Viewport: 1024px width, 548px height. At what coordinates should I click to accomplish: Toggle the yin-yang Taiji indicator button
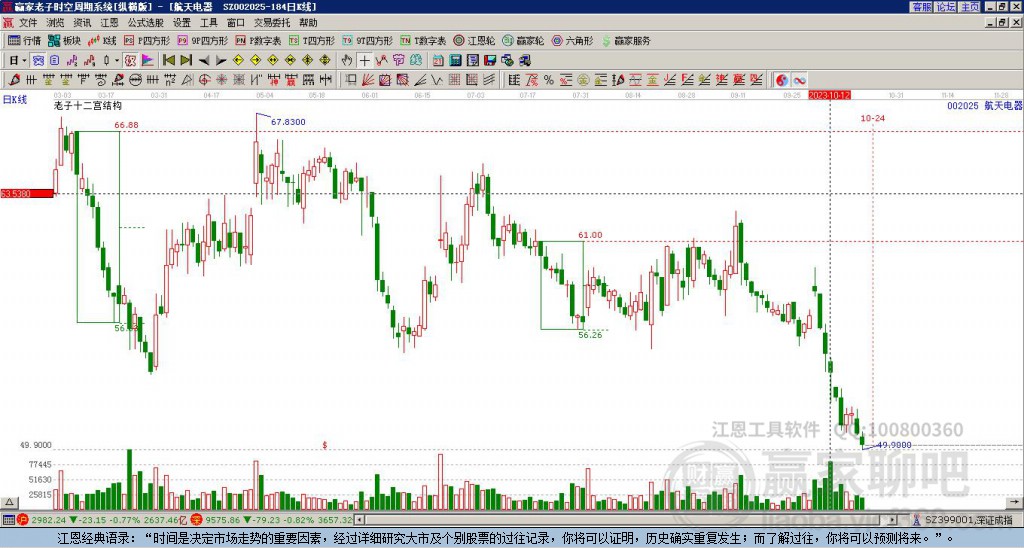[782, 80]
